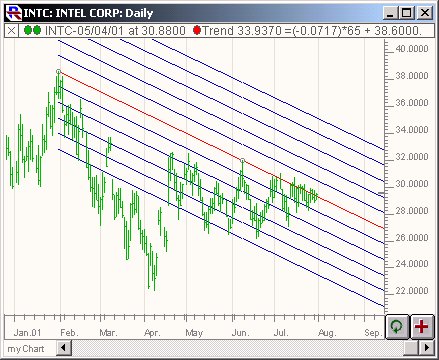439x360 pixels.
Task: Select the my Chart tab
Action: pyautogui.click(x=26, y=349)
